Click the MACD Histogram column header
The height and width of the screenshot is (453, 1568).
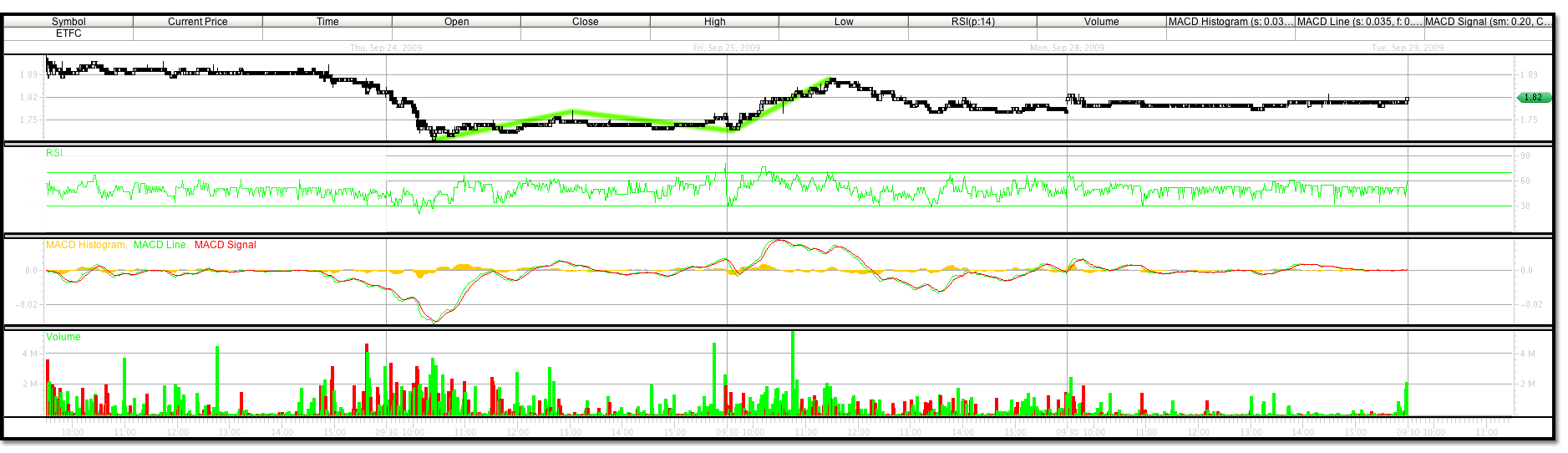click(x=1231, y=22)
